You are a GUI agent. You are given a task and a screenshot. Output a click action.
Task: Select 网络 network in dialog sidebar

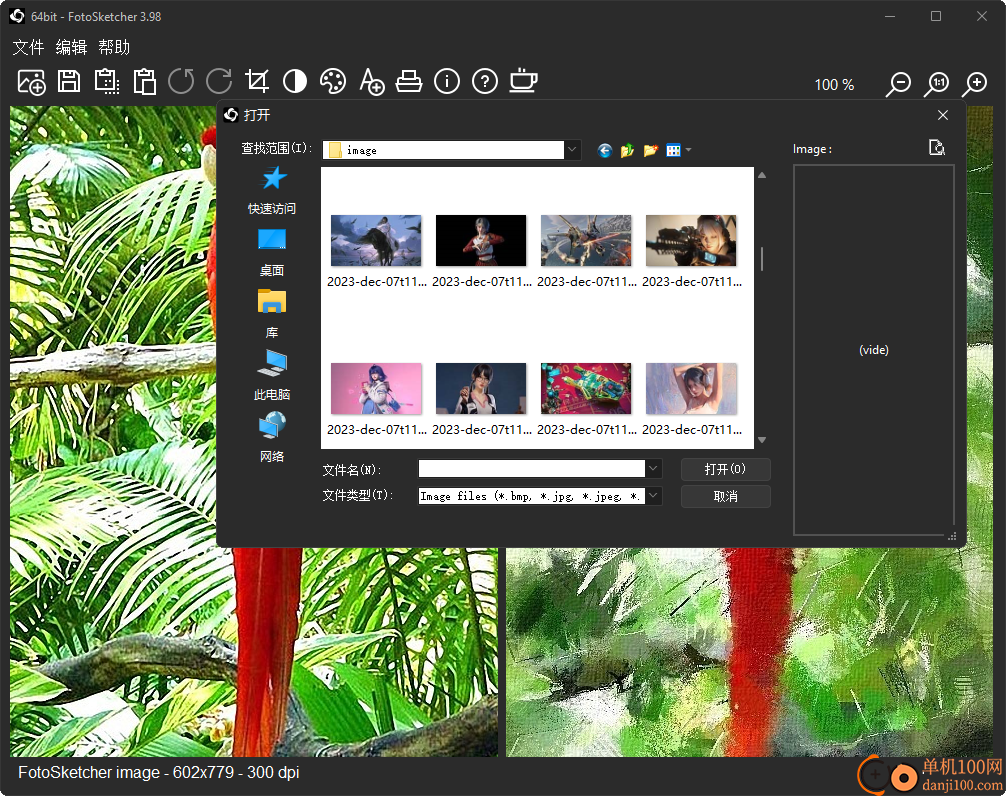pyautogui.click(x=272, y=437)
